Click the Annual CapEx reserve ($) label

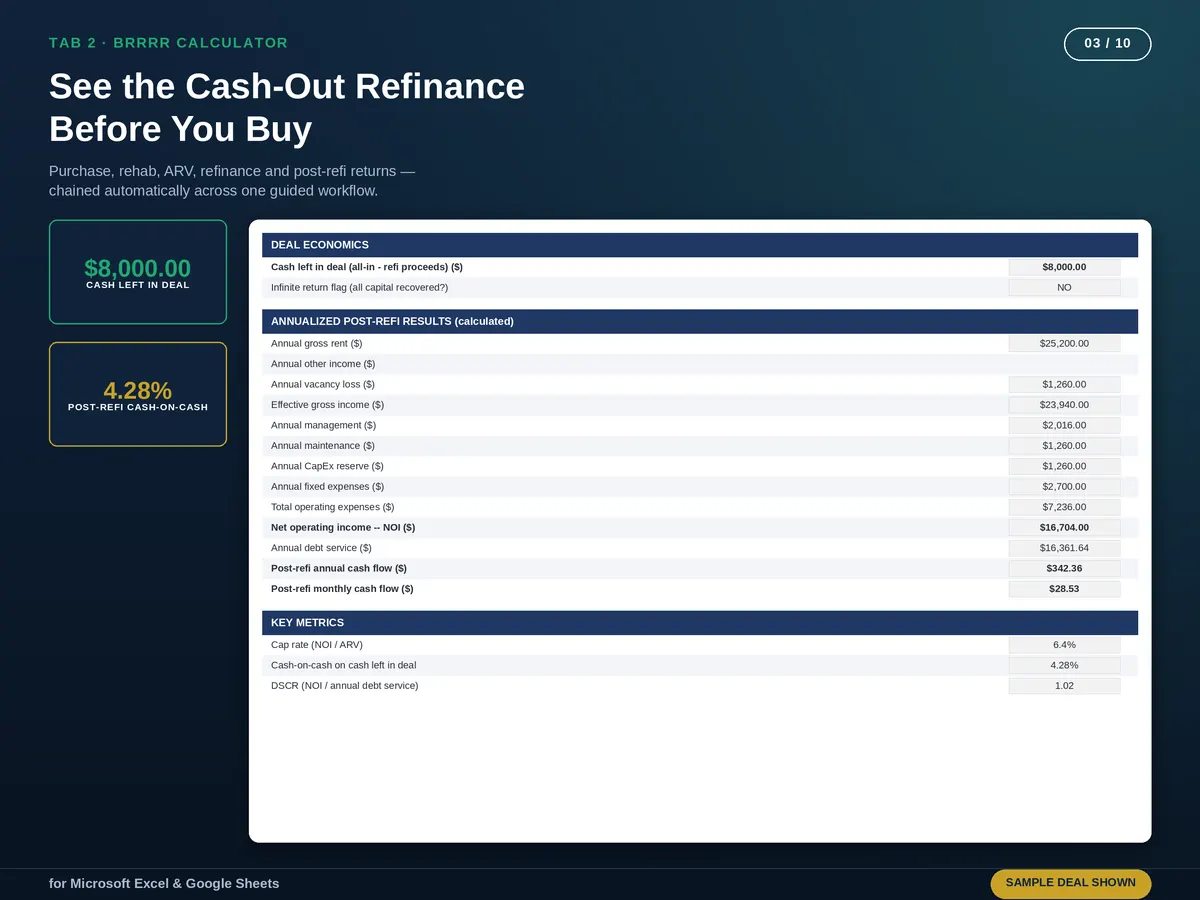coord(327,466)
